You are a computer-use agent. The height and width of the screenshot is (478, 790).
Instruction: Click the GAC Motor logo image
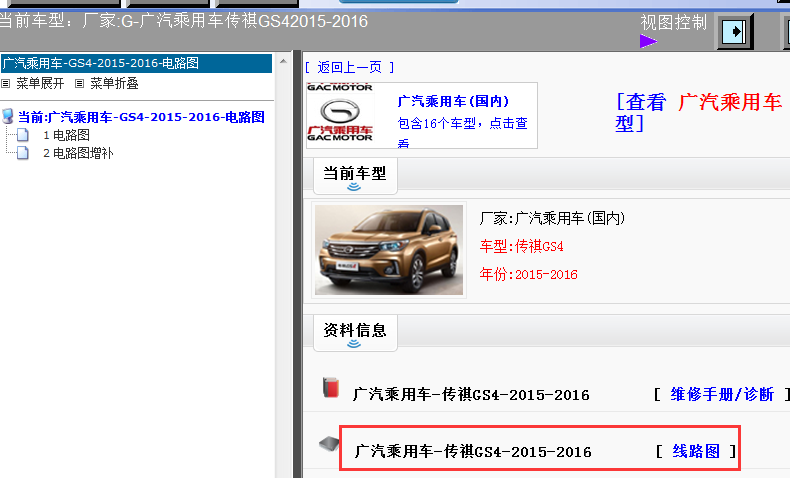click(x=340, y=113)
